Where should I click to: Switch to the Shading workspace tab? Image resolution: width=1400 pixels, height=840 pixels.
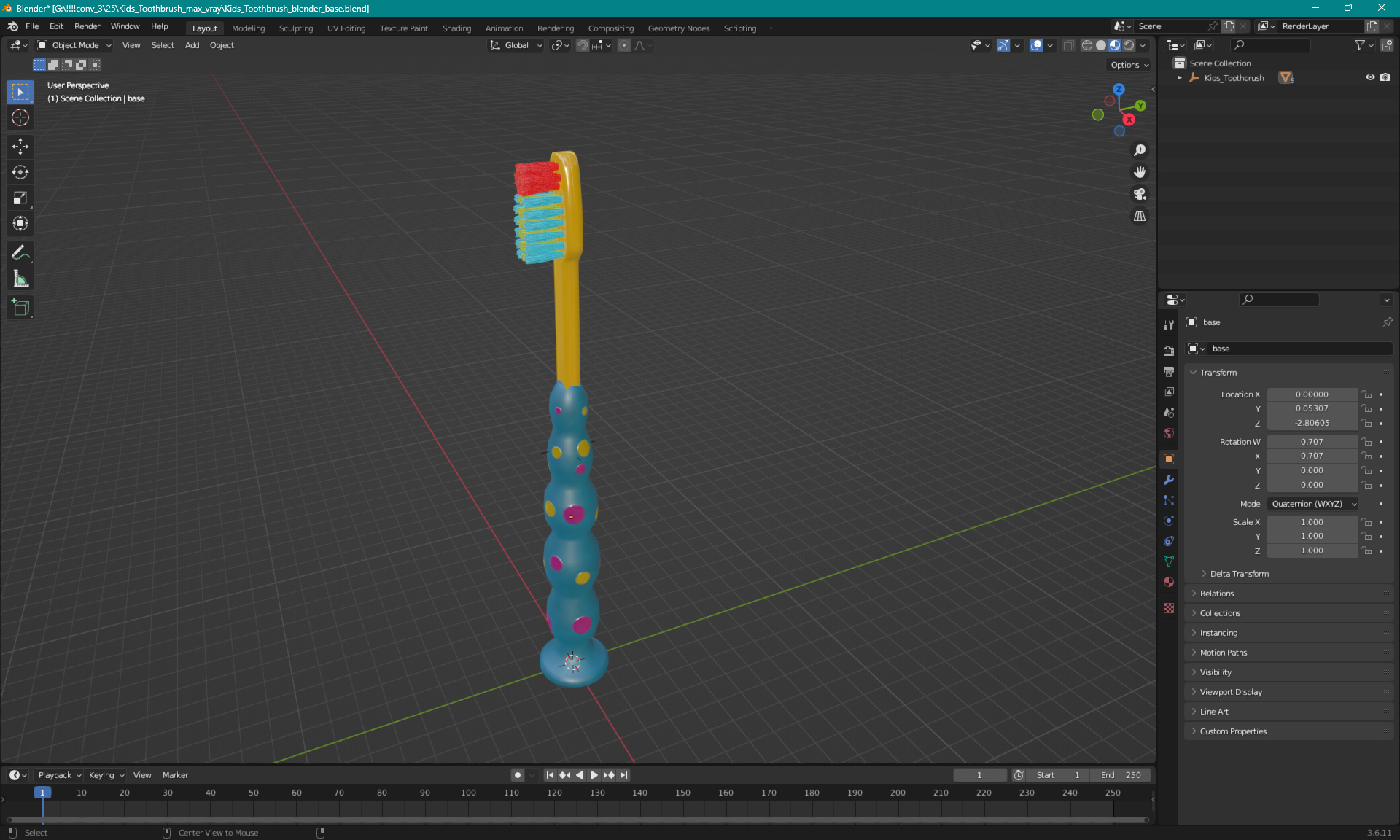click(x=456, y=28)
